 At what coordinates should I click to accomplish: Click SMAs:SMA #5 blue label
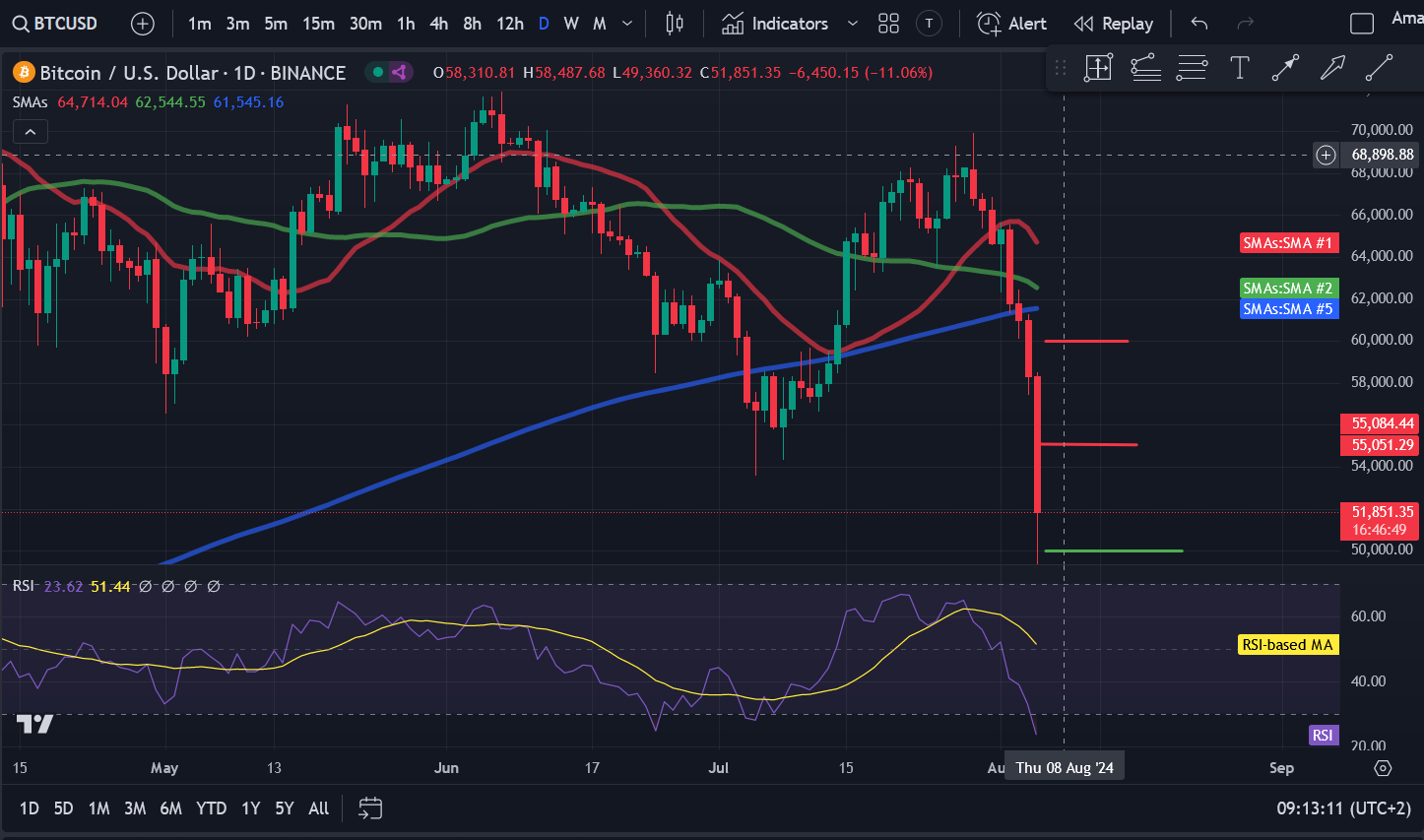[x=1288, y=309]
